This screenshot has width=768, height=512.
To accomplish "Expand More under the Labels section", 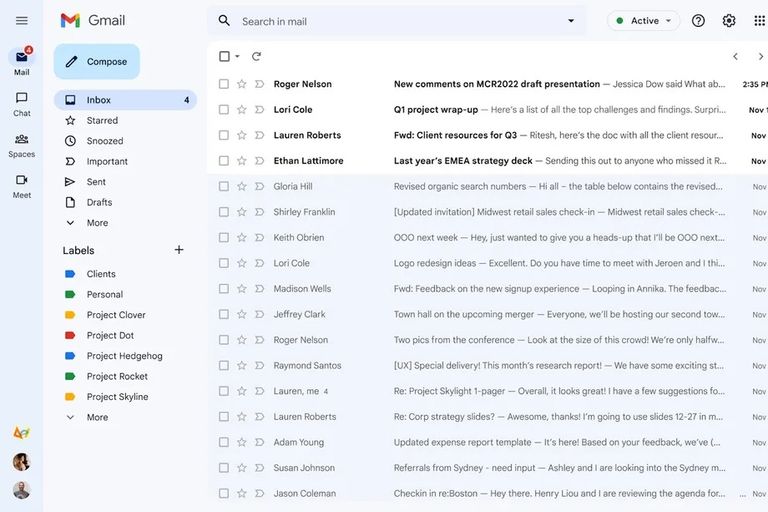I will (97, 417).
